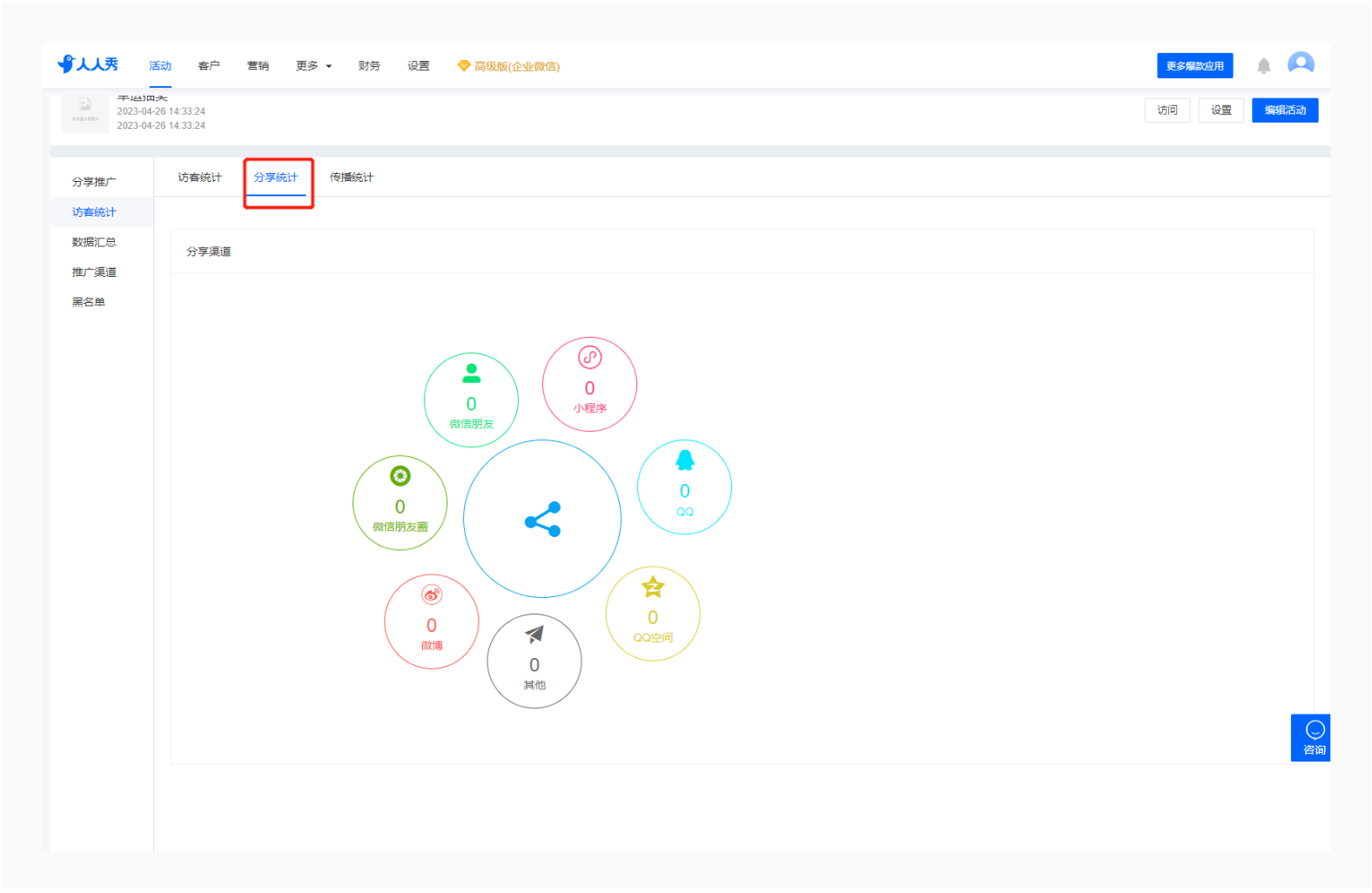The image size is (1372, 893).
Task: Open the 设置 item in top navigation
Action: click(x=419, y=66)
